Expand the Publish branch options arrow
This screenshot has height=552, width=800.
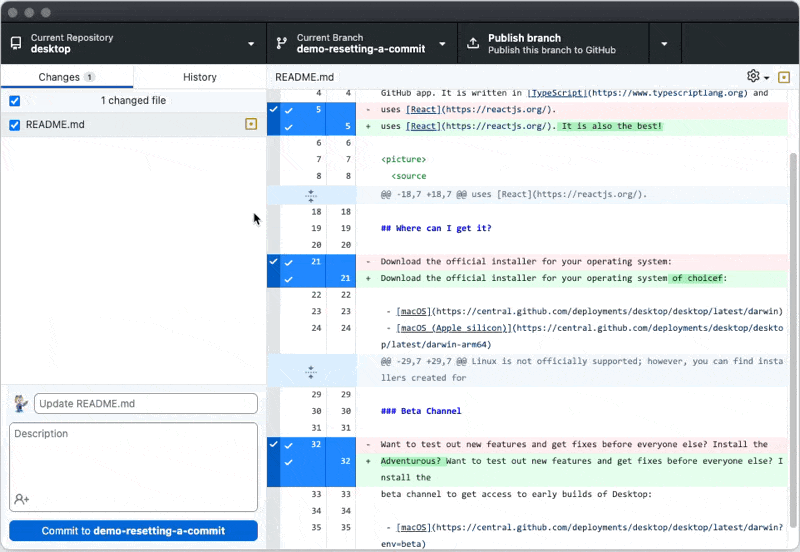664,44
